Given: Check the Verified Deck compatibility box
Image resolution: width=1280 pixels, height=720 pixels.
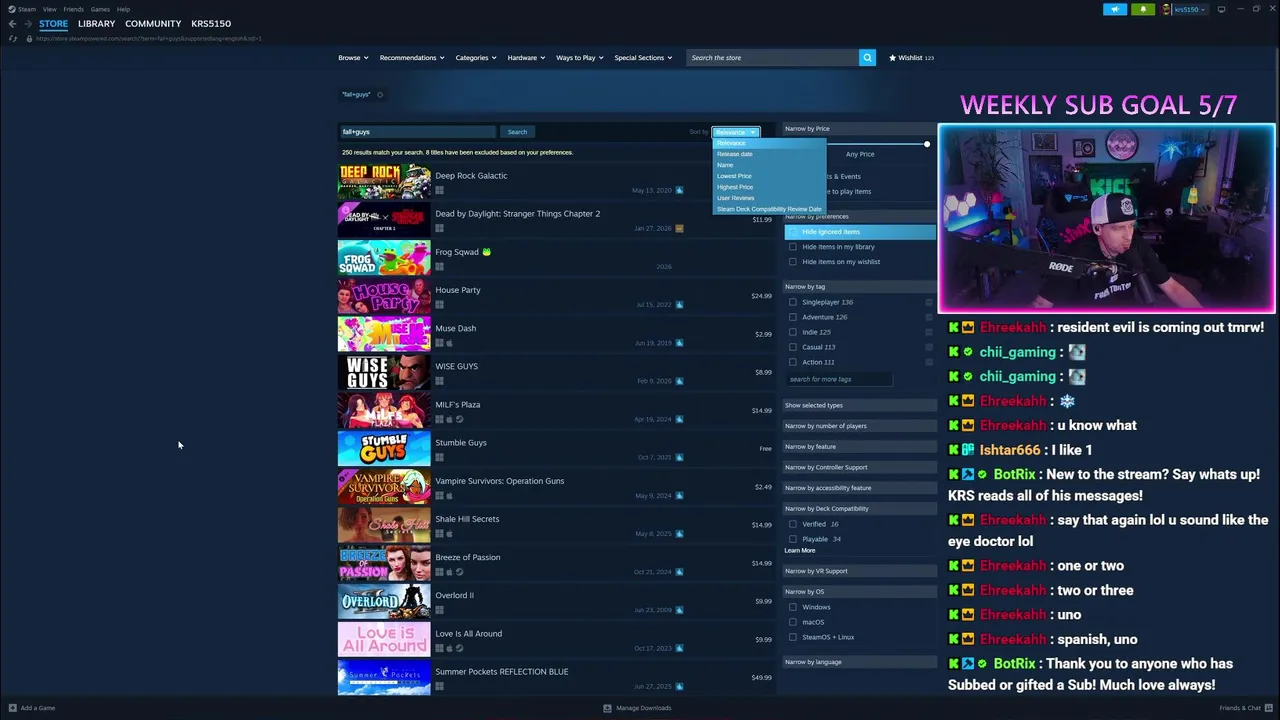Looking at the screenshot, I should (x=793, y=524).
